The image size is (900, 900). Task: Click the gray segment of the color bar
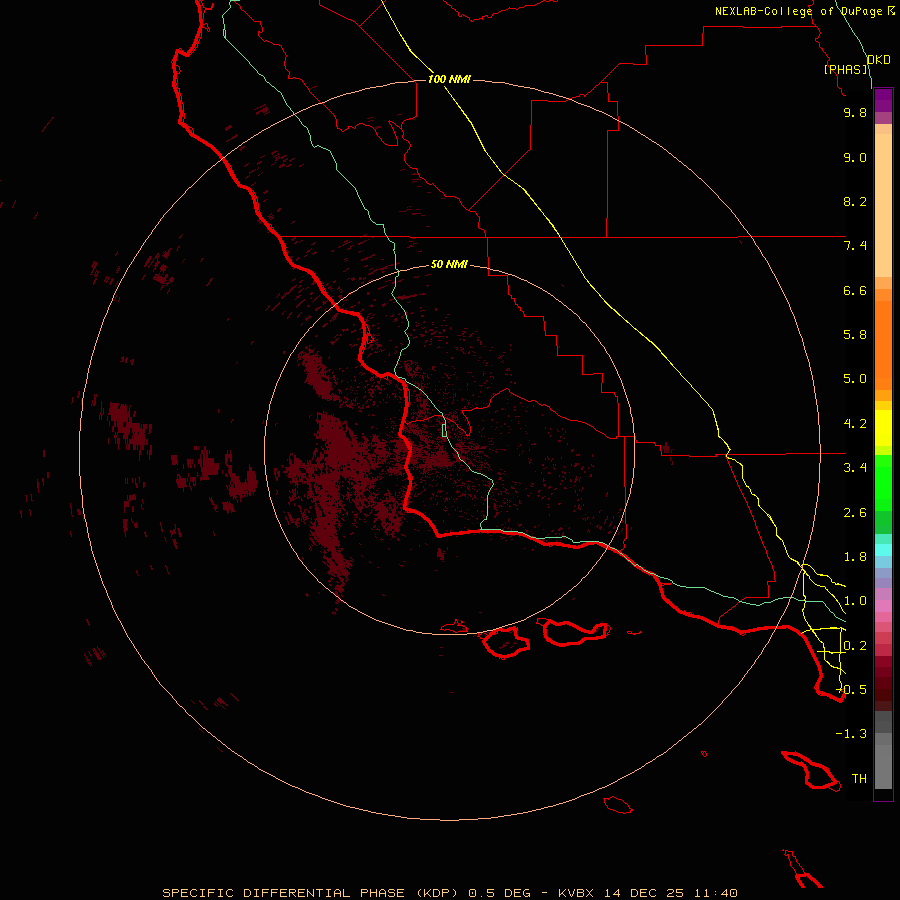[883, 766]
